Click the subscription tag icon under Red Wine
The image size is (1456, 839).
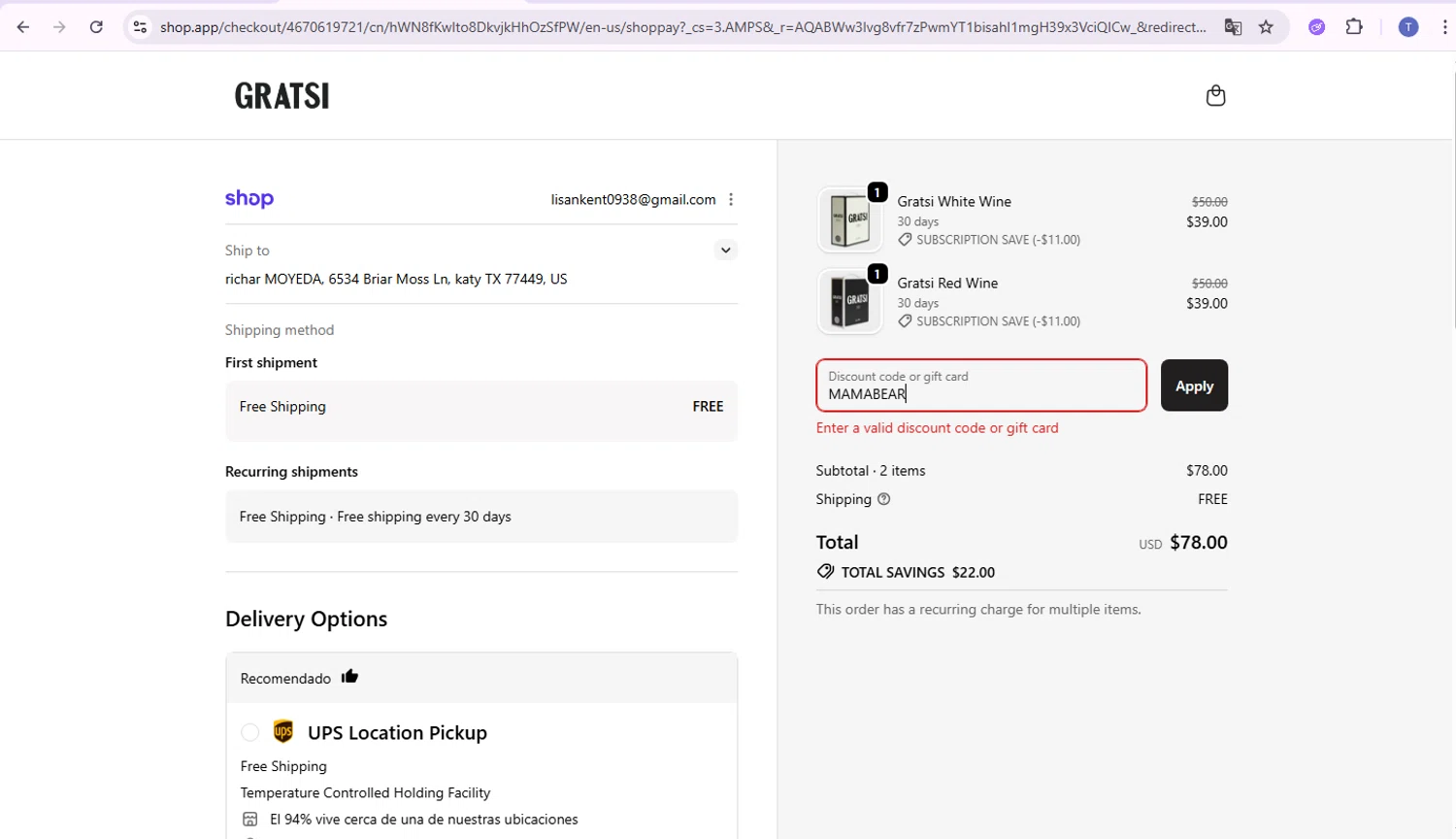point(905,321)
